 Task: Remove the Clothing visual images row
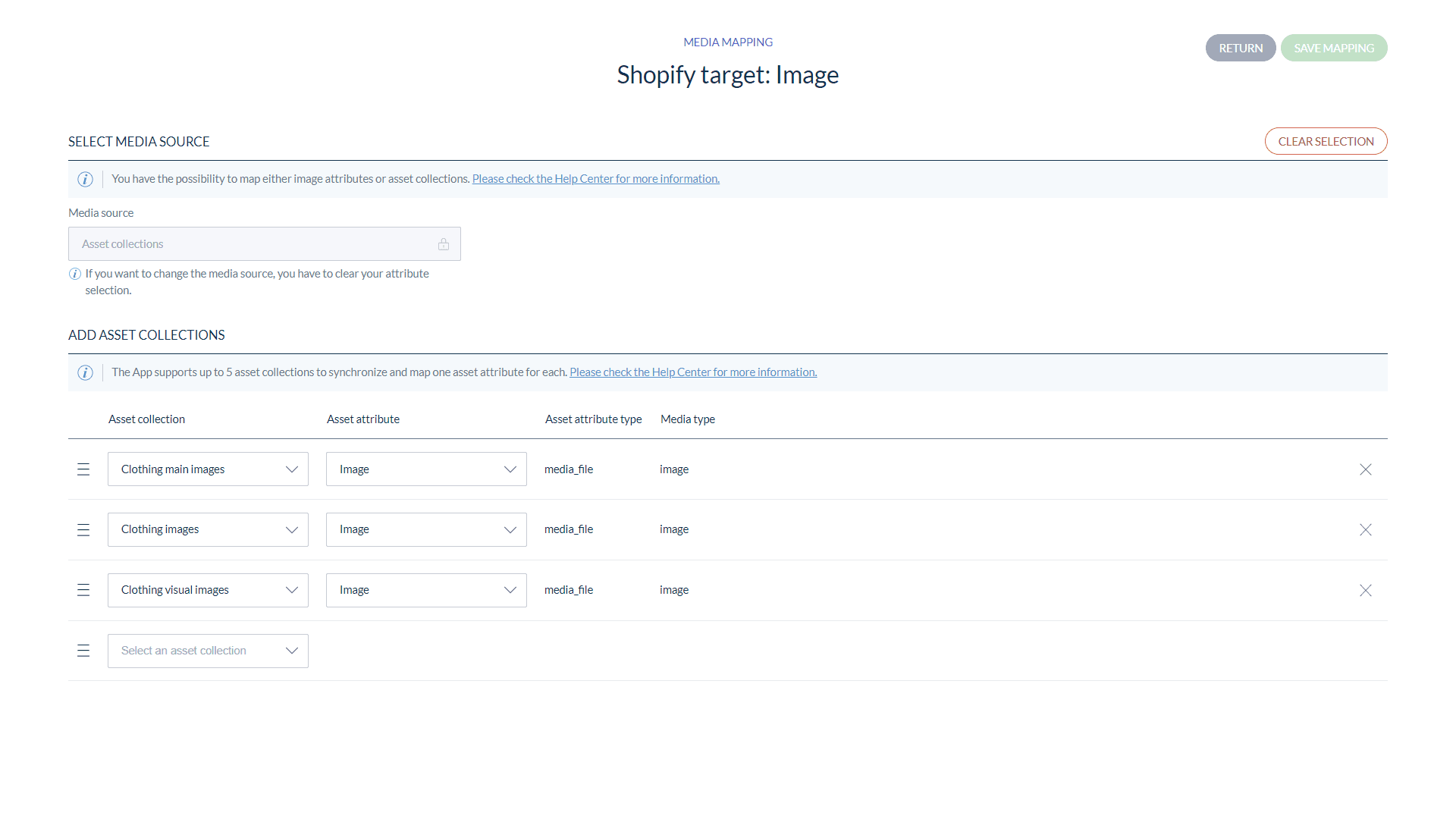[x=1366, y=590]
